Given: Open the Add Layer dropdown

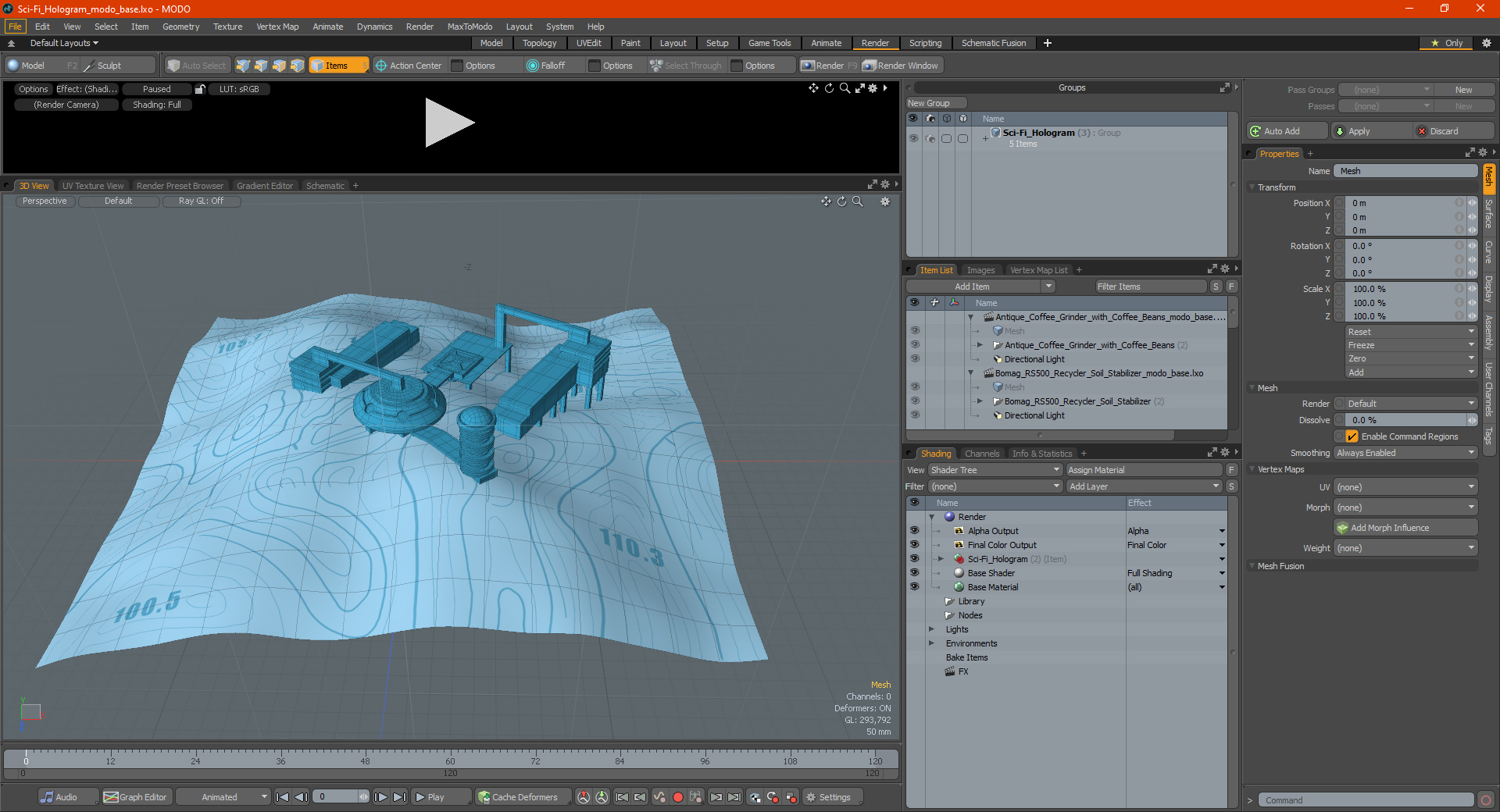Looking at the screenshot, I should 1144,486.
